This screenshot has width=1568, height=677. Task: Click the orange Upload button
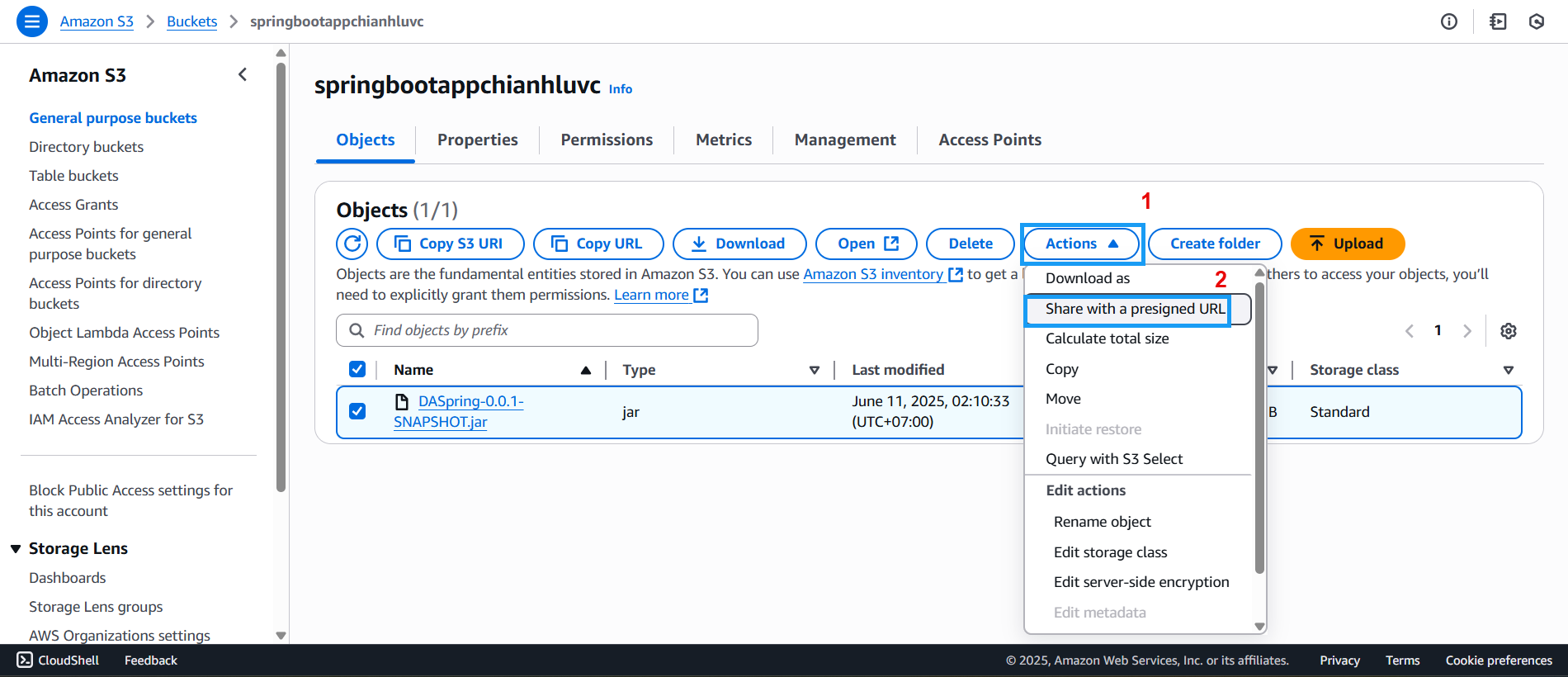tap(1348, 244)
